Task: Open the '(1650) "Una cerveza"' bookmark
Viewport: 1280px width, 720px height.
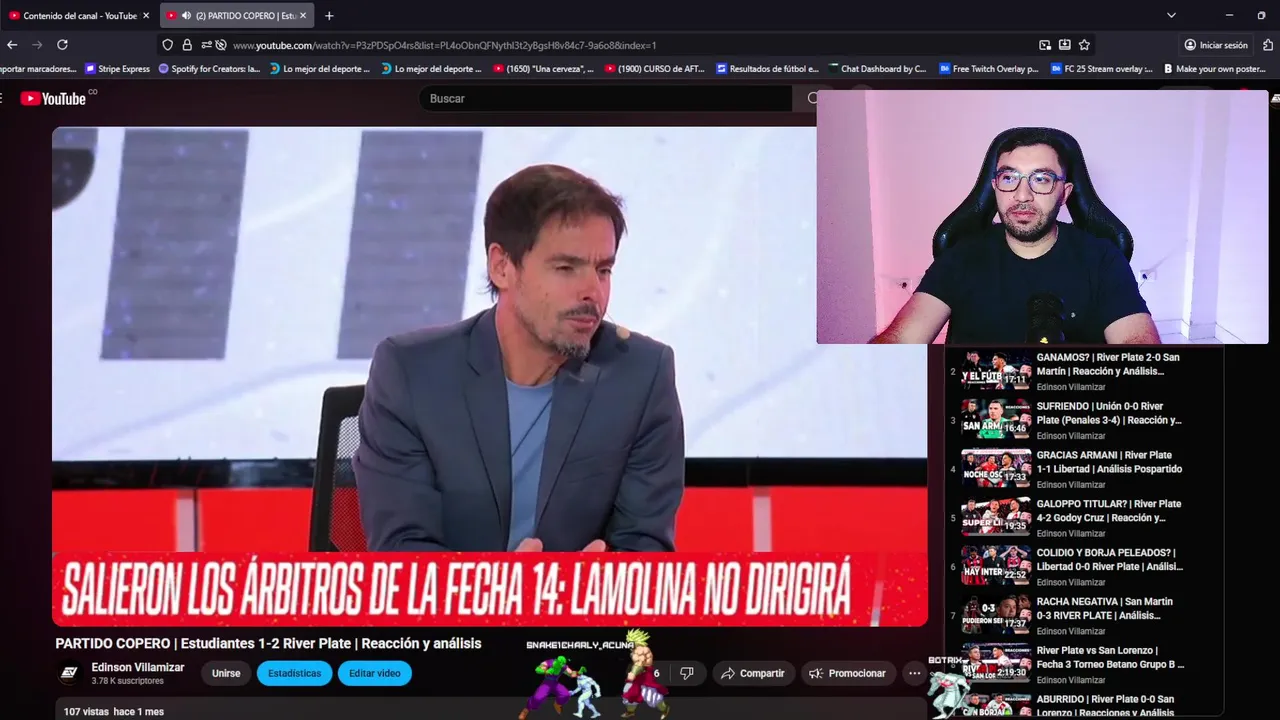Action: (x=543, y=69)
